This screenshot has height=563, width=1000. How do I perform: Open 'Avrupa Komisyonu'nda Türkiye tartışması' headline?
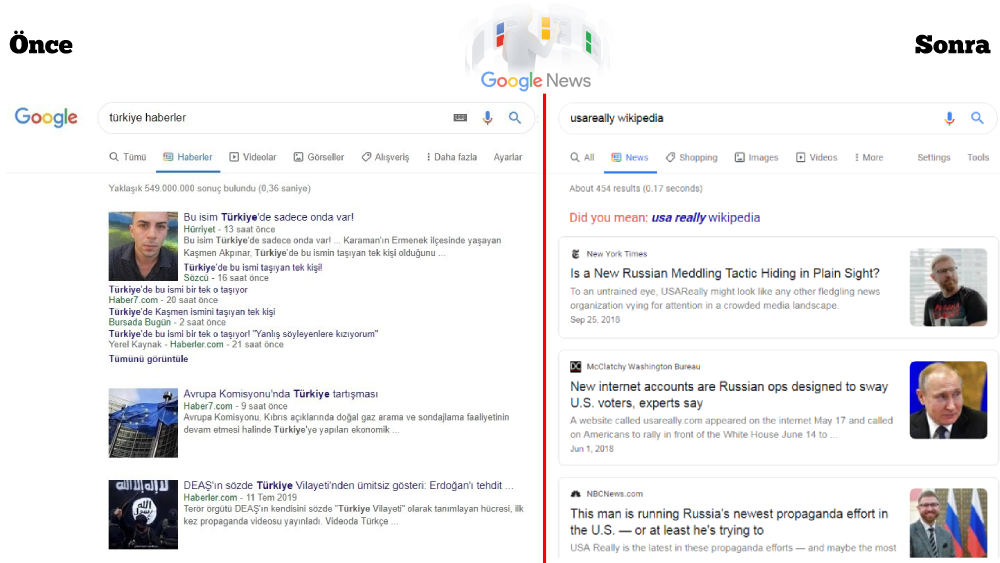click(x=281, y=394)
